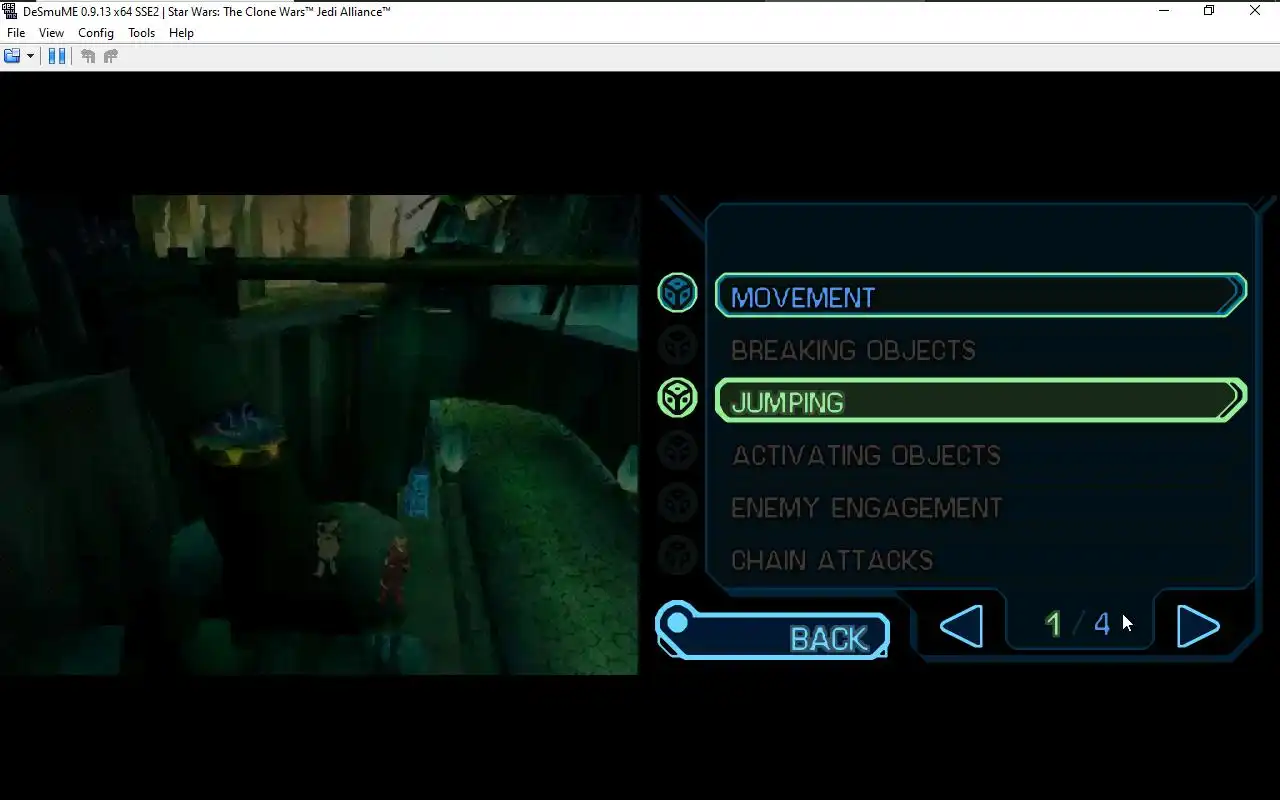Pause emulation with the toolbar pause icon
The image size is (1280, 800).
(57, 56)
